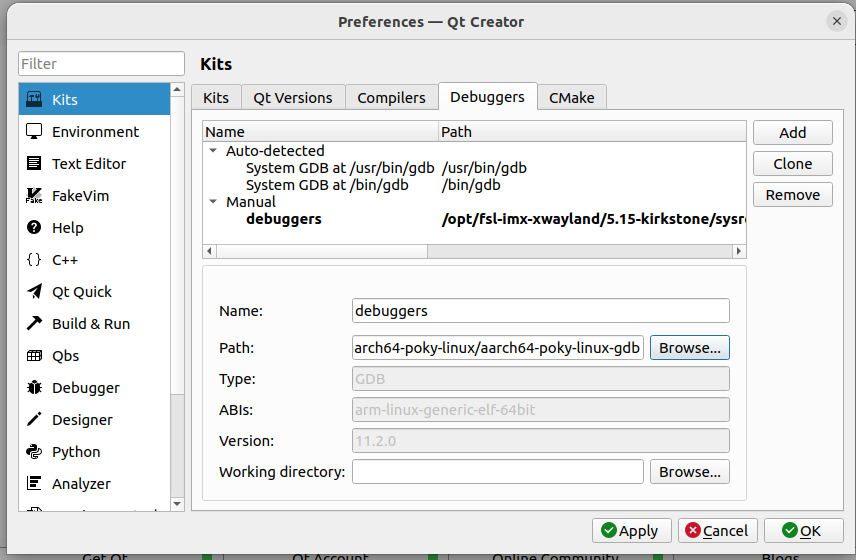This screenshot has height=560, width=856.
Task: Collapse the Auto-detected debuggers group
Action: pos(213,151)
